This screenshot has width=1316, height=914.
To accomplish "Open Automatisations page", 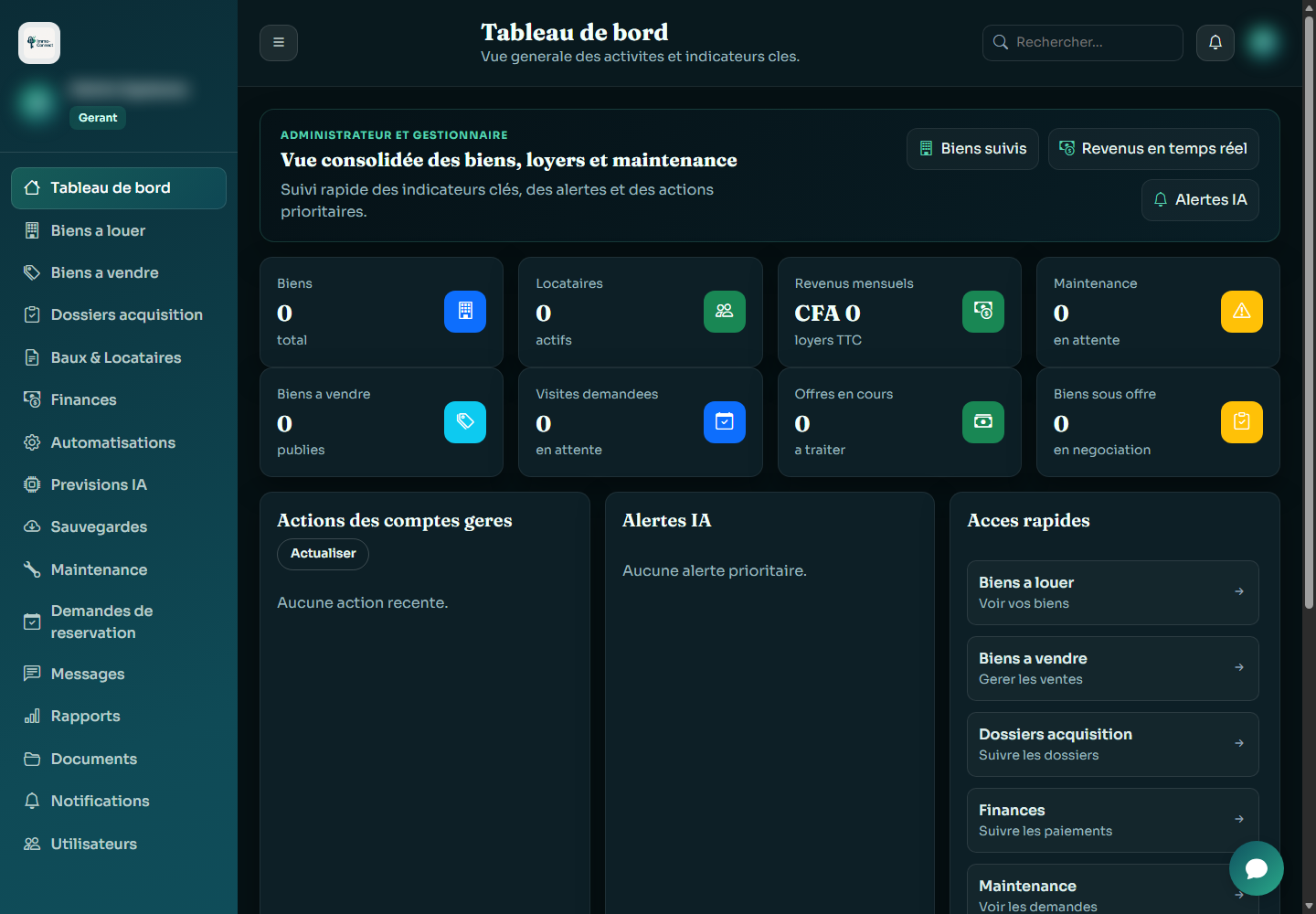I will 119,442.
